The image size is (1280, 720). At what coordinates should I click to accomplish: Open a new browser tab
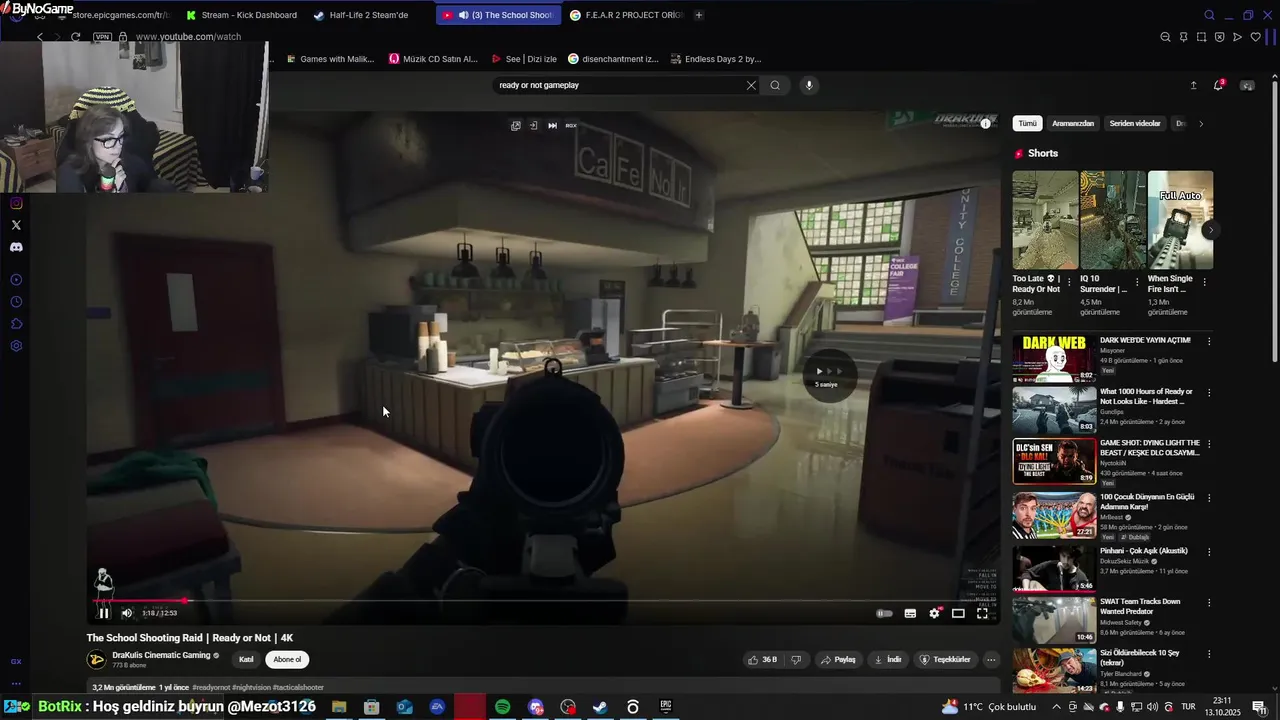[x=698, y=15]
